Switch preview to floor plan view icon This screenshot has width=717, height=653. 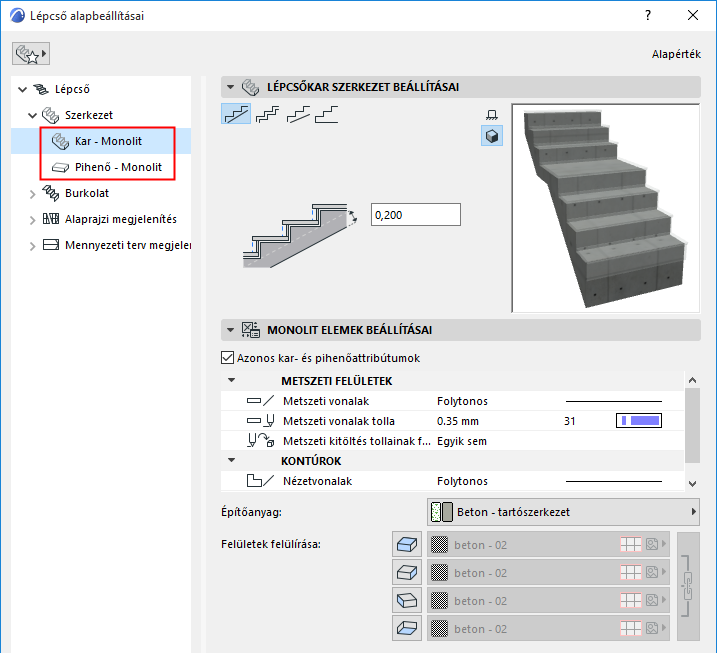(492, 115)
